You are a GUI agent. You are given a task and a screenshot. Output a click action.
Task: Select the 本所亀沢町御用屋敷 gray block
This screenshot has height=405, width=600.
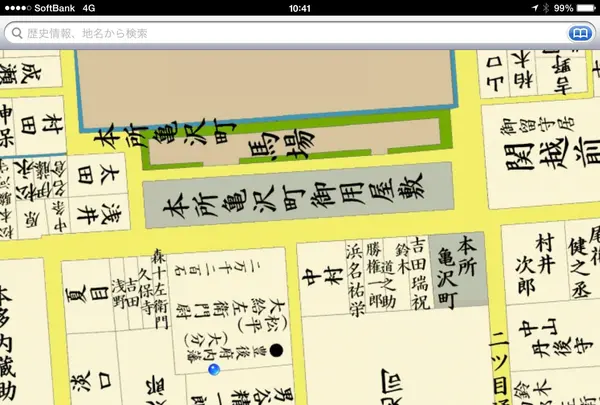(297, 203)
